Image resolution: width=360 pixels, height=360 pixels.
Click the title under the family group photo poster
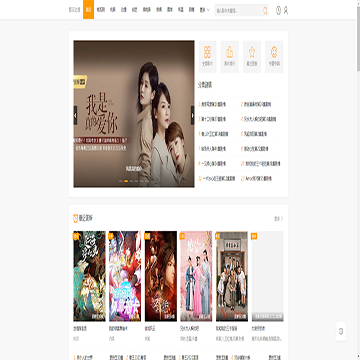(227, 329)
